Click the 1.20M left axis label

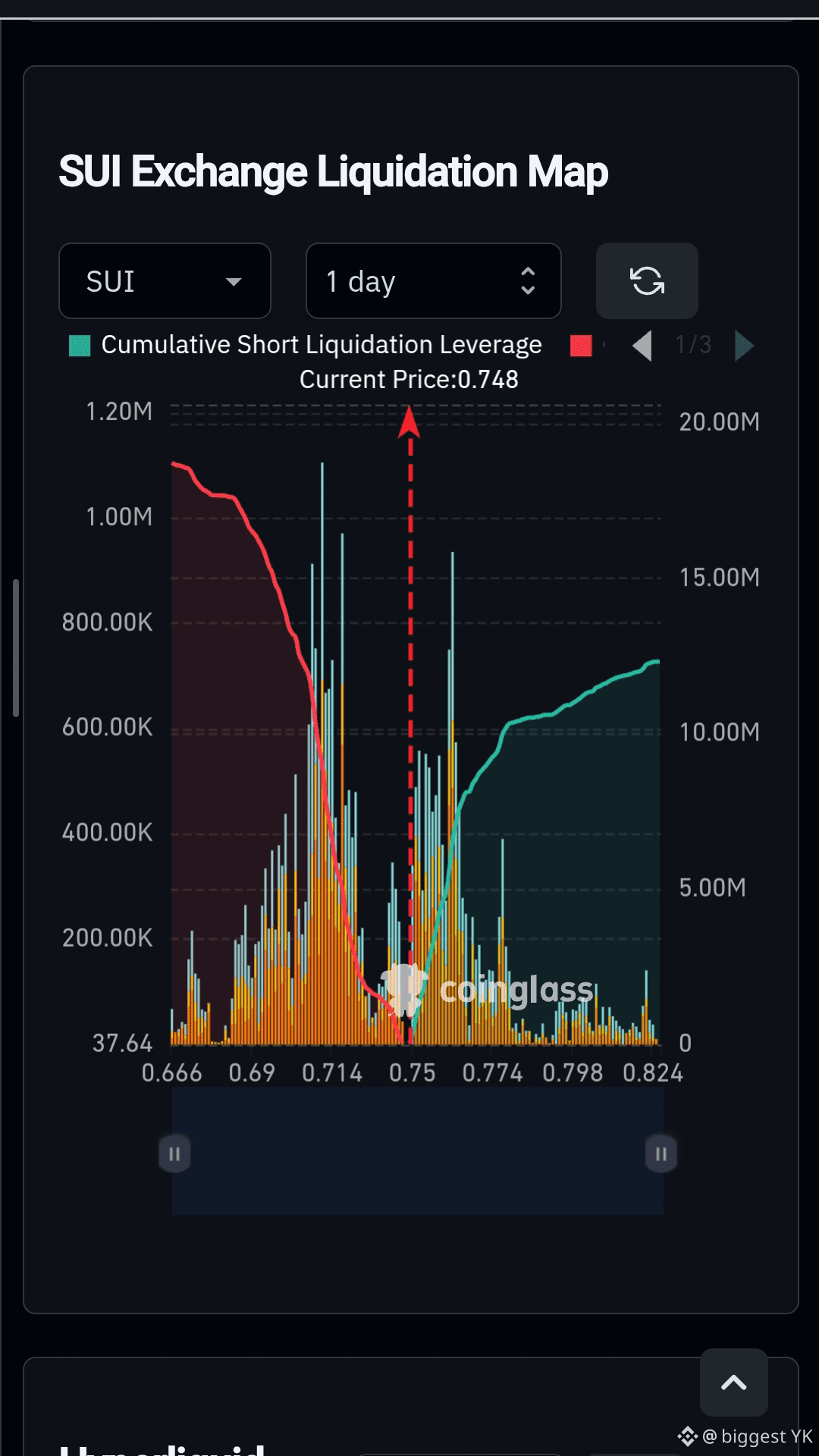coord(119,412)
